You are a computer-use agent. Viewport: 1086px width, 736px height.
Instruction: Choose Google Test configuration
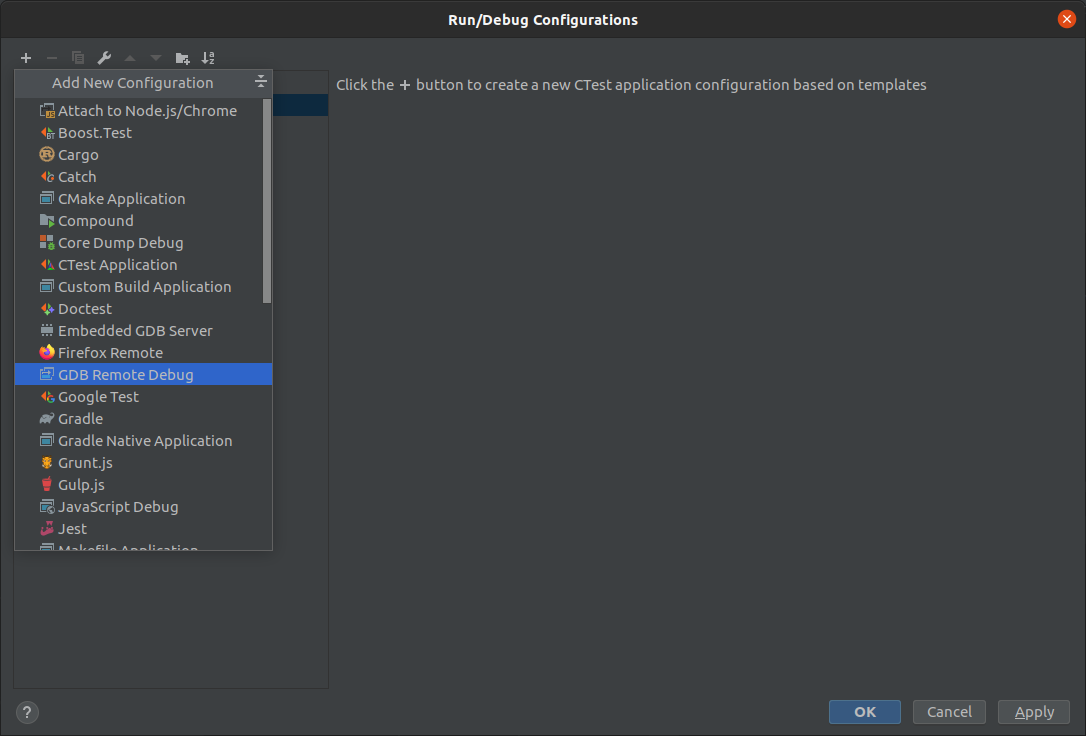143,397
